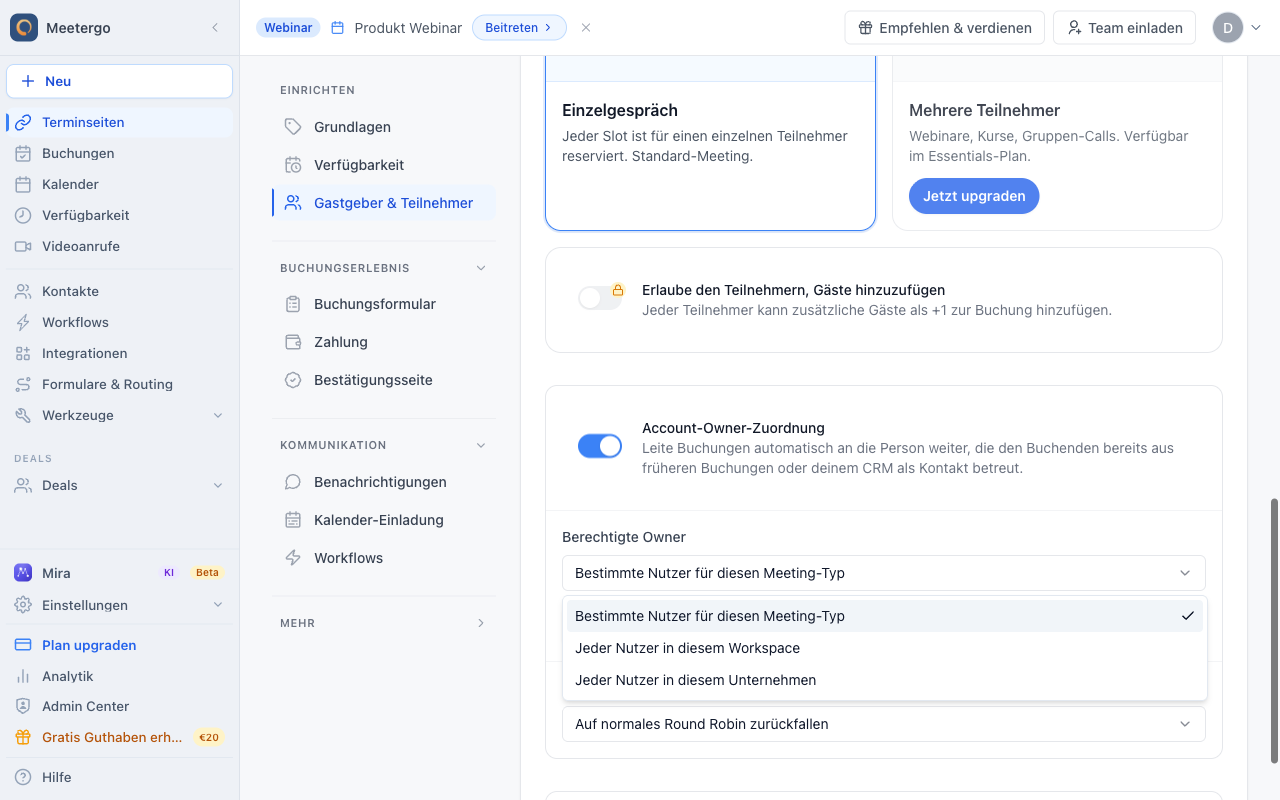1280x800 pixels.
Task: Open the Round Robin fallback dropdown
Action: [x=884, y=724]
